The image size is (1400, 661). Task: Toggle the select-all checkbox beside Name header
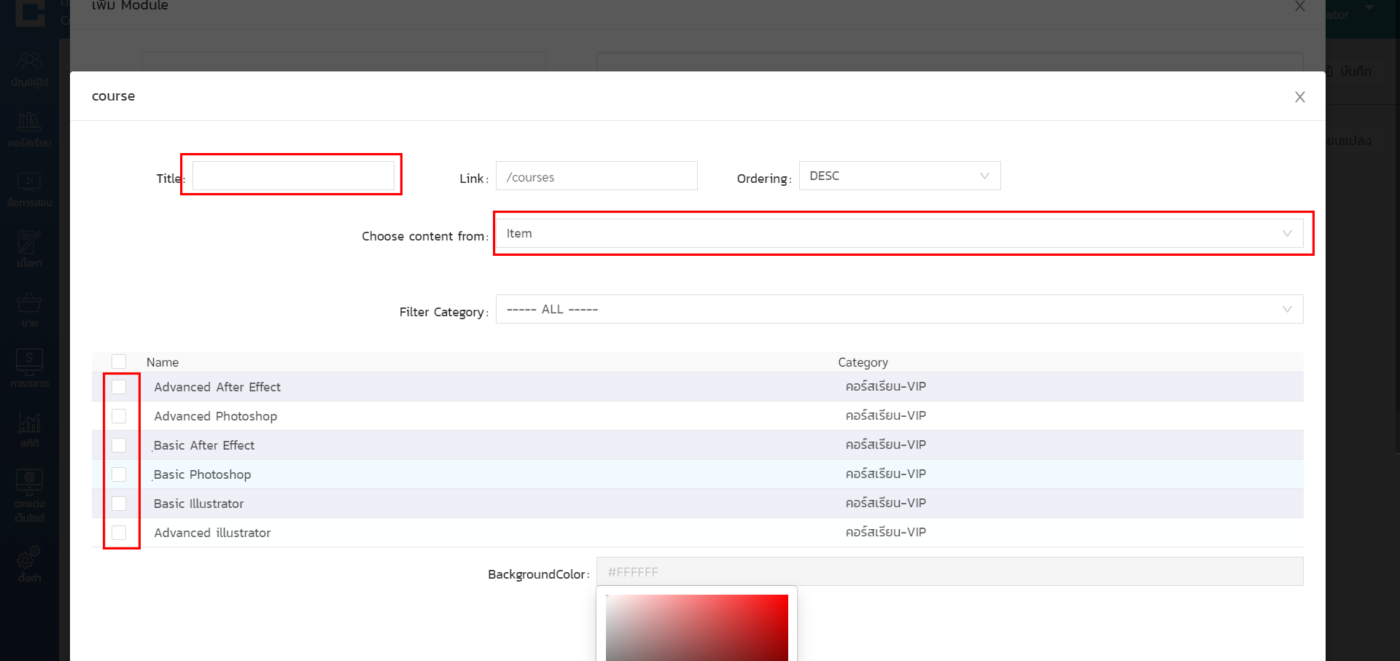click(119, 362)
